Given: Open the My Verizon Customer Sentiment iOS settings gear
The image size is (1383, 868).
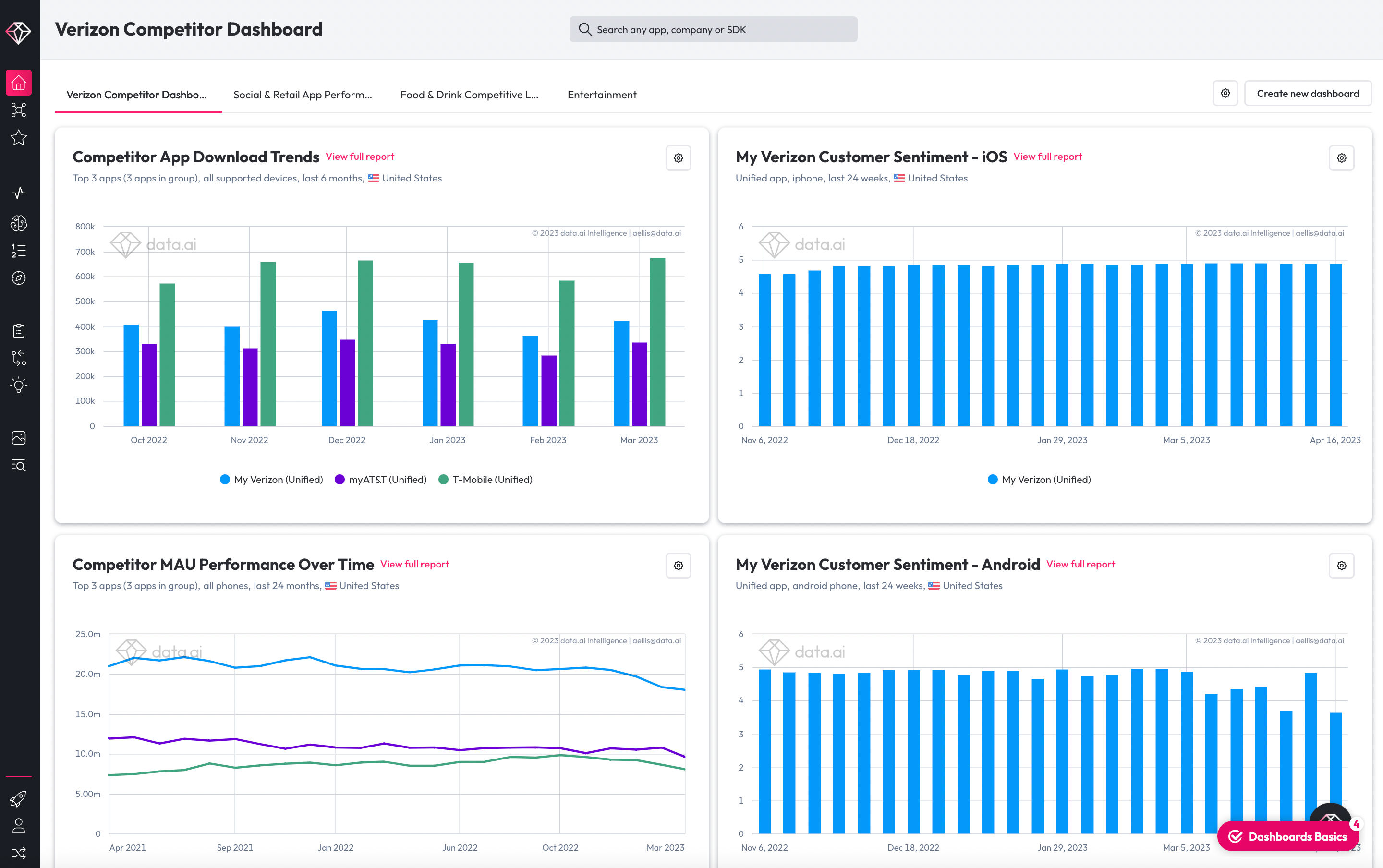Looking at the screenshot, I should pyautogui.click(x=1341, y=158).
